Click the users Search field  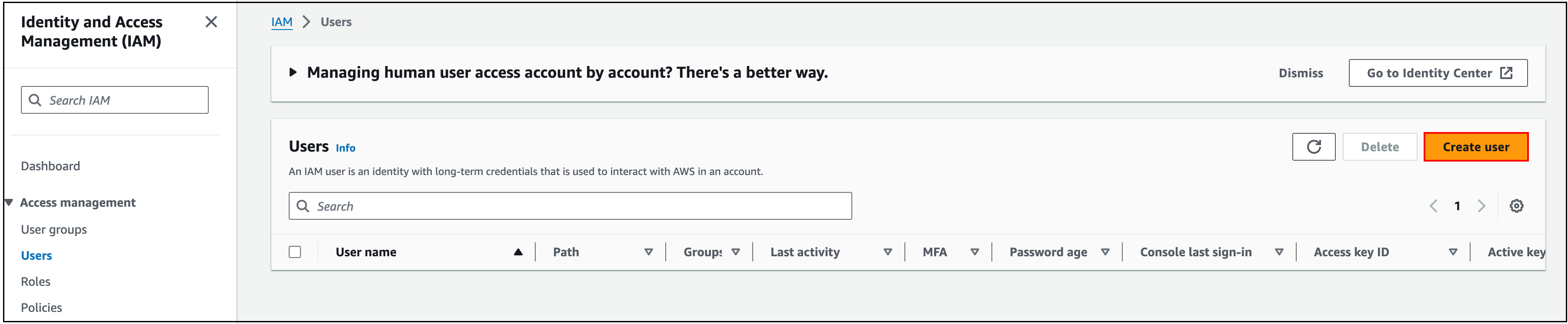pos(570,206)
